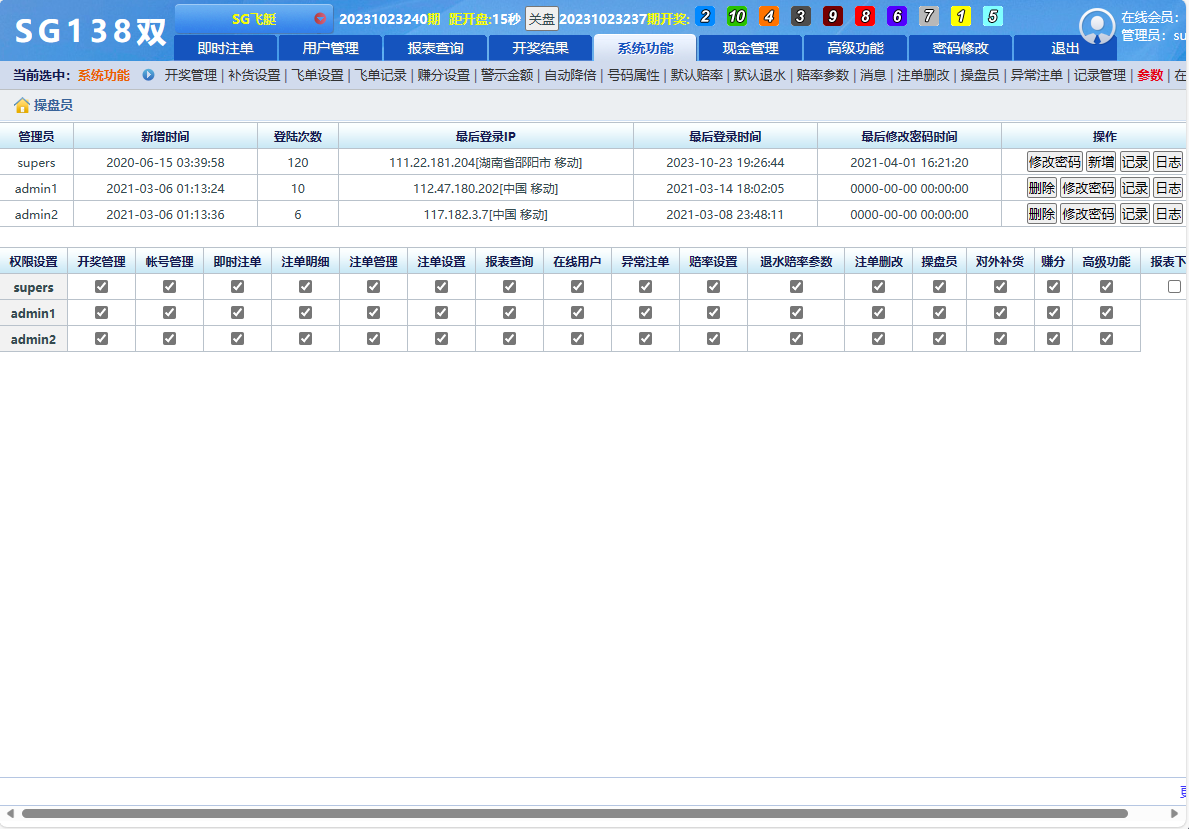Screen dimensions: 1189x829
Task: Open 默认赔率 submenu link
Action: [x=696, y=75]
